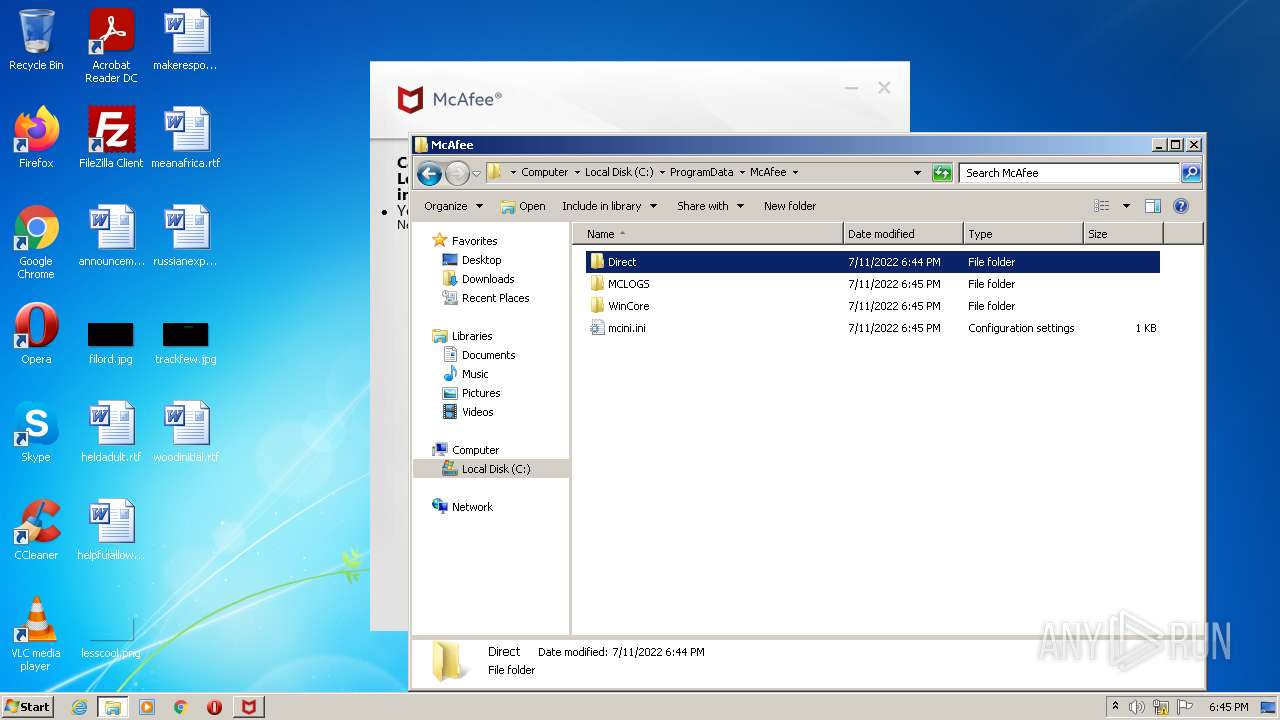Select Local Disk (C:) in navigation pane

tap(491, 469)
